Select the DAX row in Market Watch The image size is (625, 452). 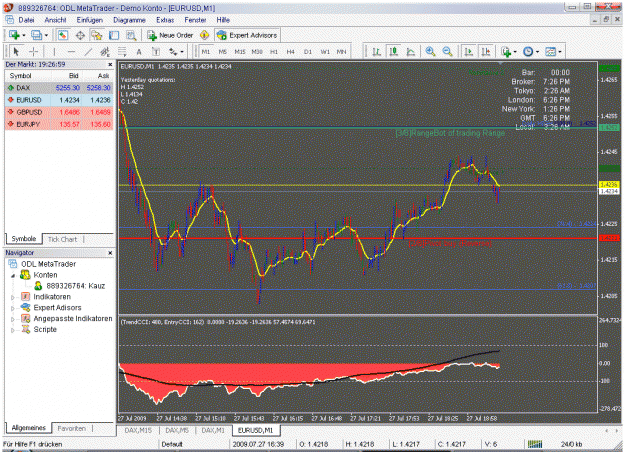(59, 88)
